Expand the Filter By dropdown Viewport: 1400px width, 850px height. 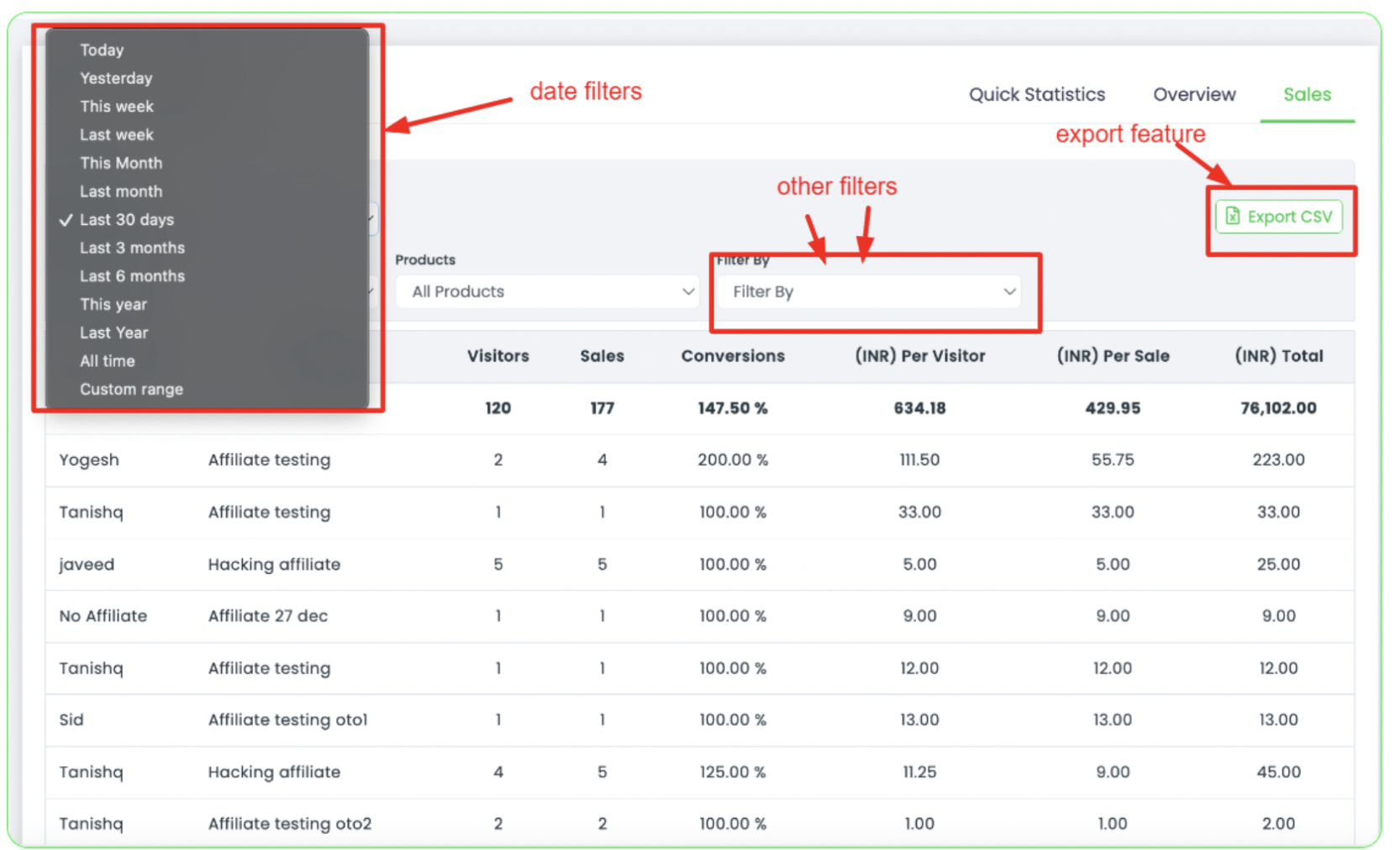[x=867, y=291]
